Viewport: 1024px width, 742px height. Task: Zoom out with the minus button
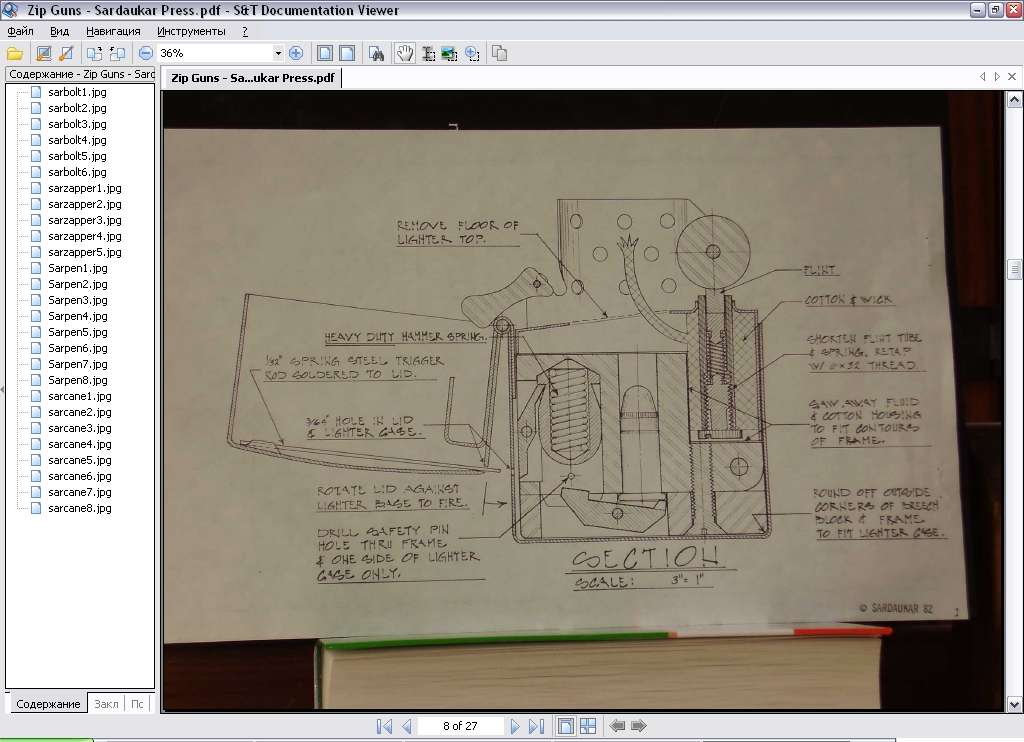tap(146, 54)
